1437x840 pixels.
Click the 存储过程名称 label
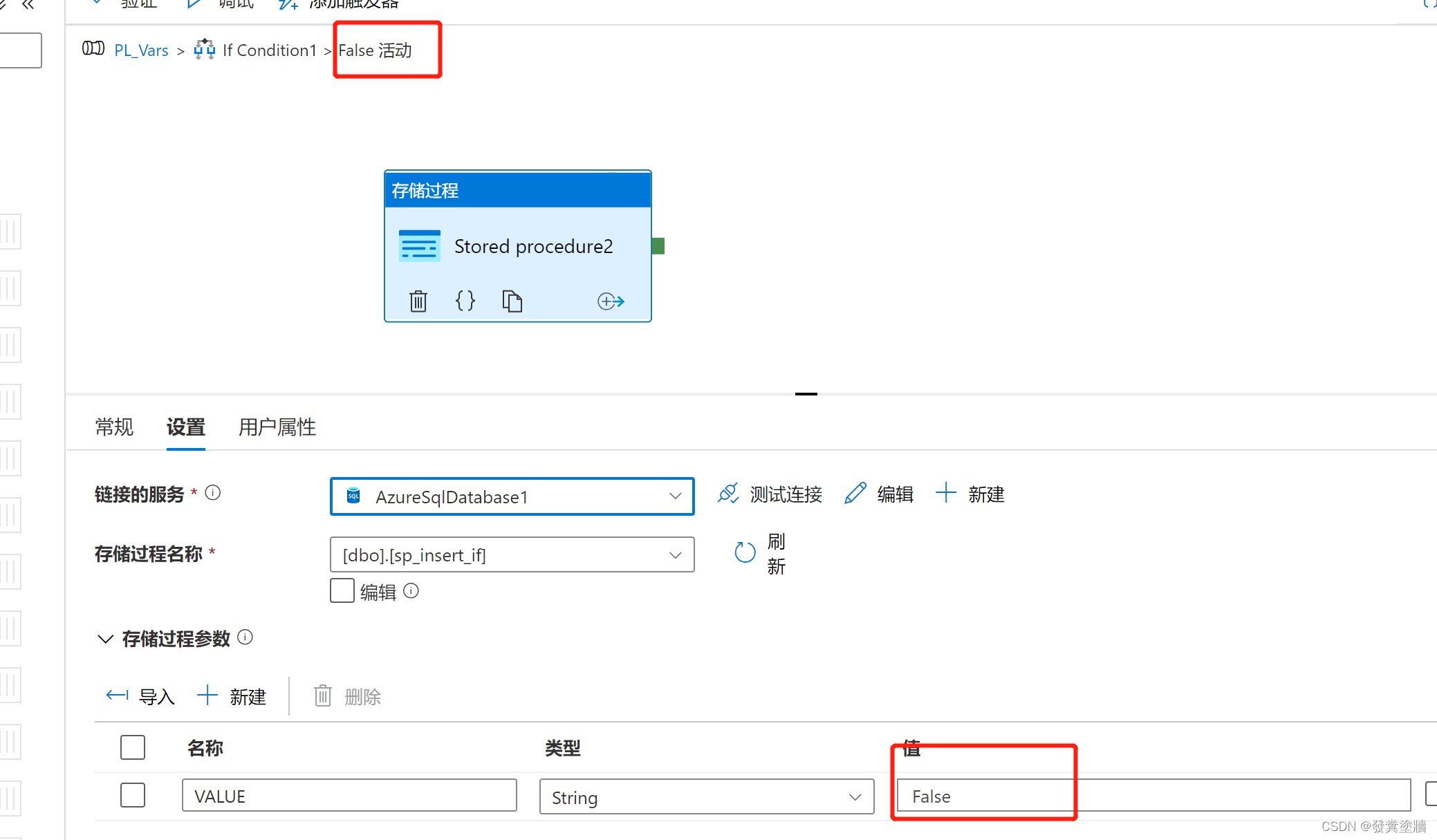(149, 554)
